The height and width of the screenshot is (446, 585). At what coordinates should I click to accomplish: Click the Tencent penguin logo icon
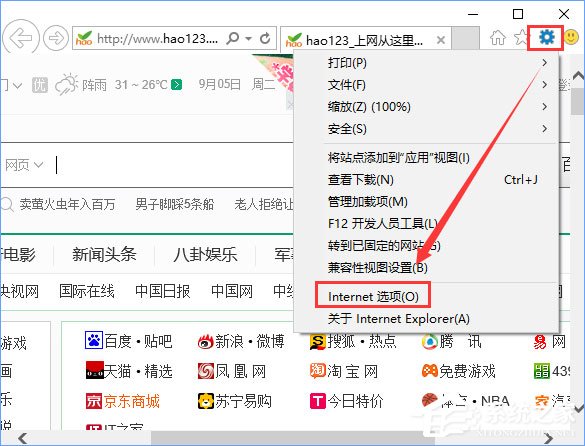(430, 341)
